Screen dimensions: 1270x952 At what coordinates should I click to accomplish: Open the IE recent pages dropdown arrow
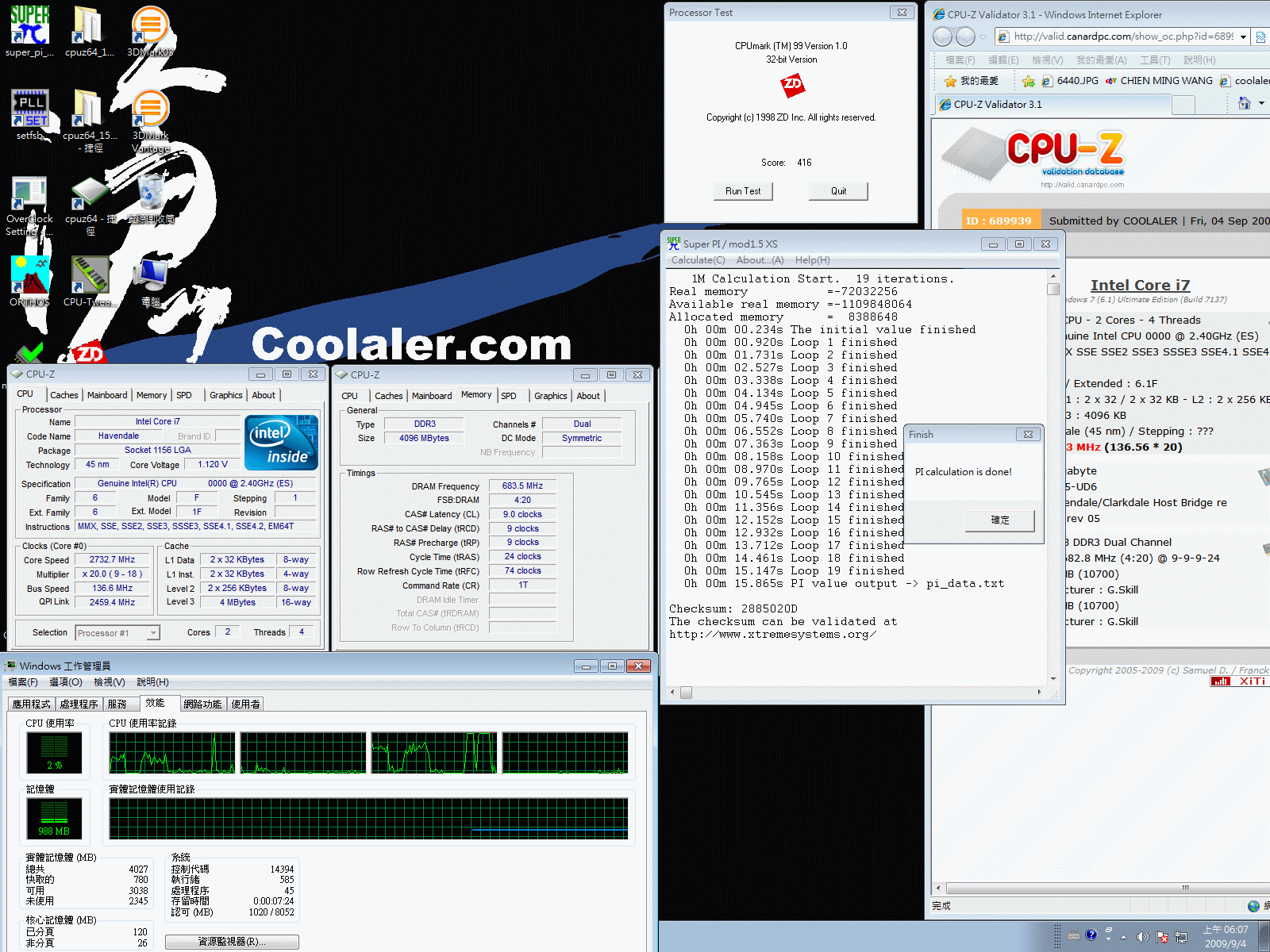pos(983,36)
